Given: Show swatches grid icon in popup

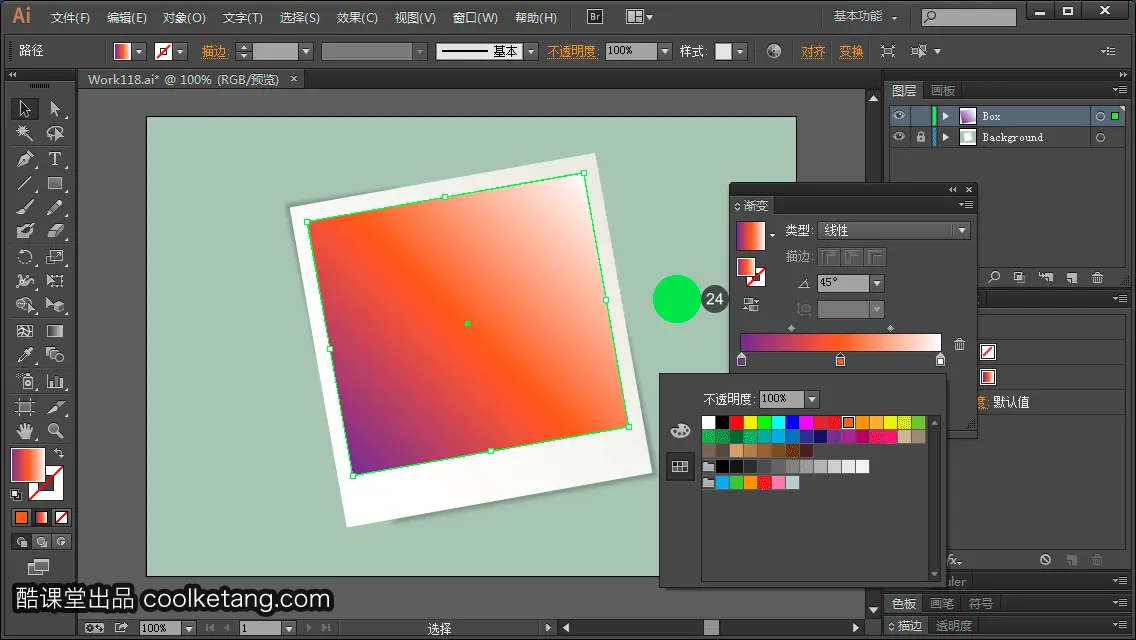Looking at the screenshot, I should tap(680, 467).
